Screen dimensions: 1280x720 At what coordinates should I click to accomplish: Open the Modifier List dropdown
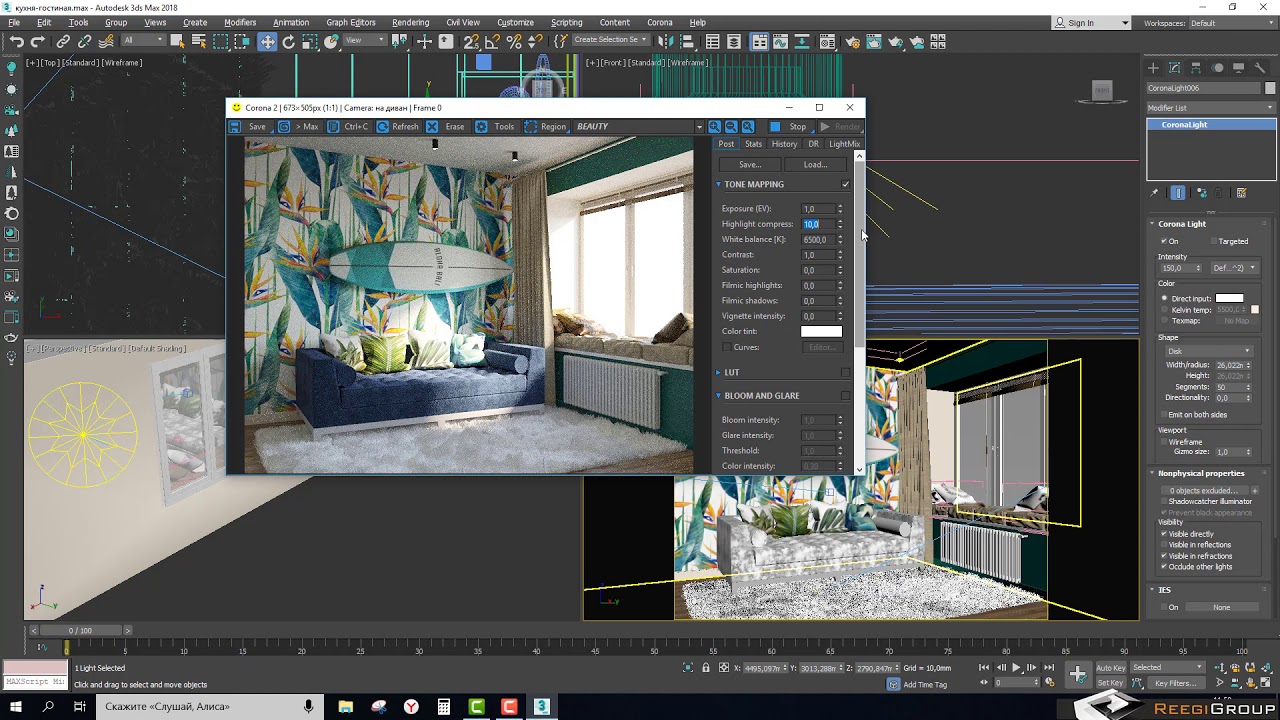point(1211,108)
